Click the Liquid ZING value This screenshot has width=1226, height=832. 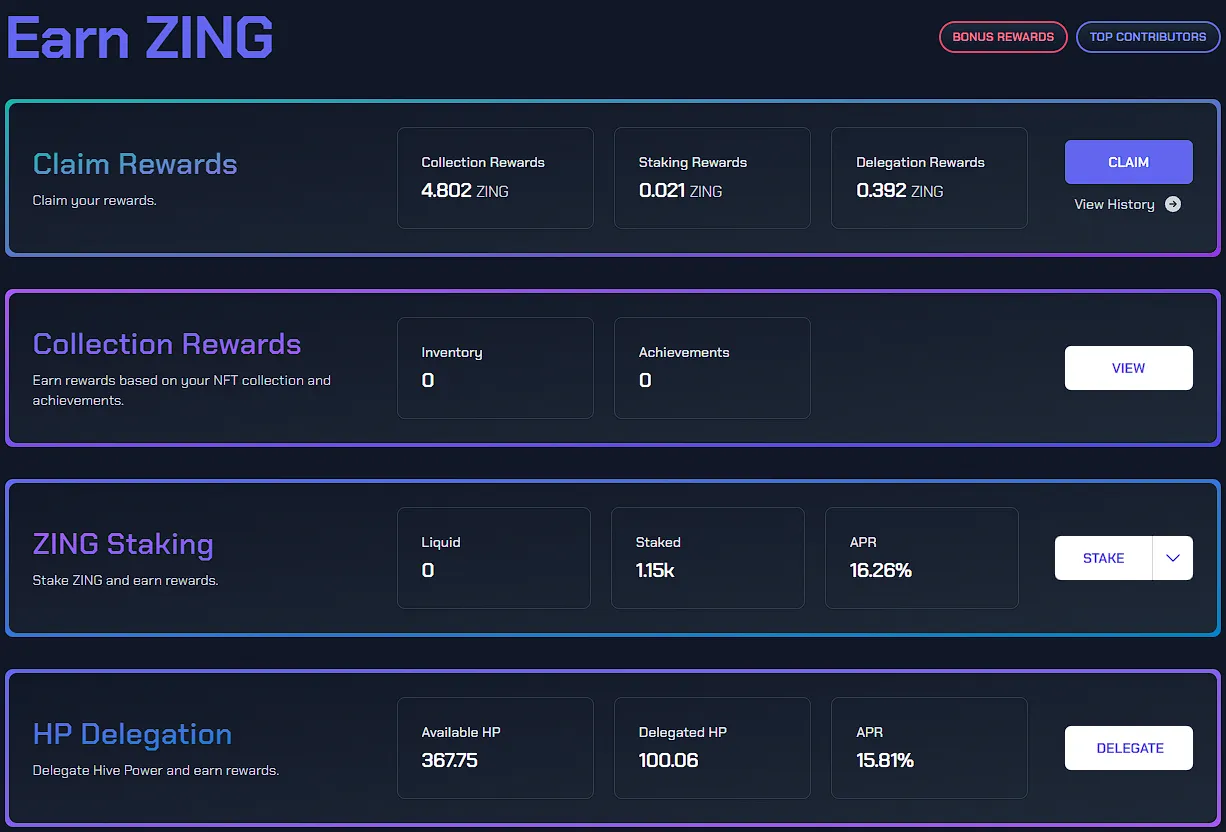point(428,570)
